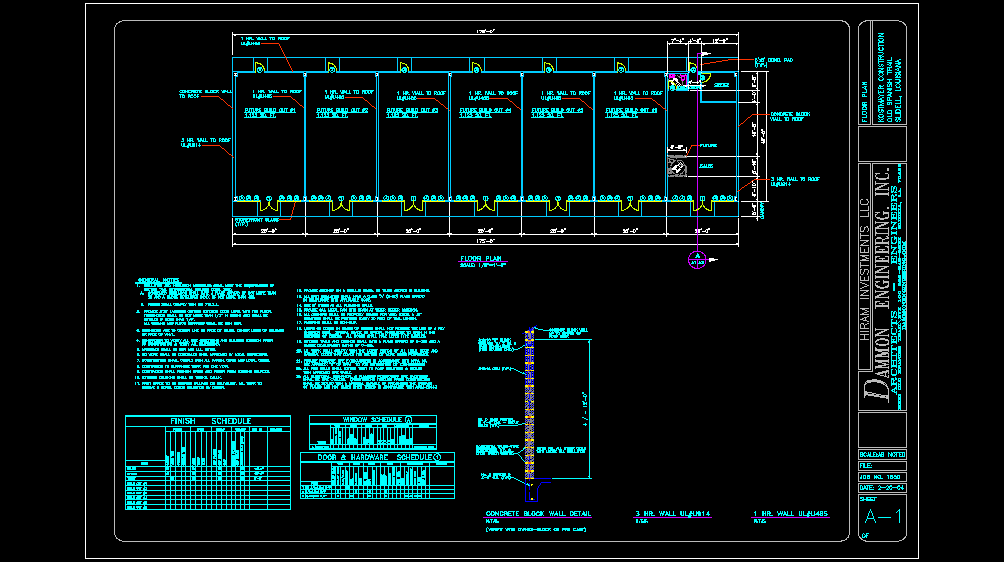Select the Floor Plan title text
Screen dimensions: 1004x562
click(479, 258)
